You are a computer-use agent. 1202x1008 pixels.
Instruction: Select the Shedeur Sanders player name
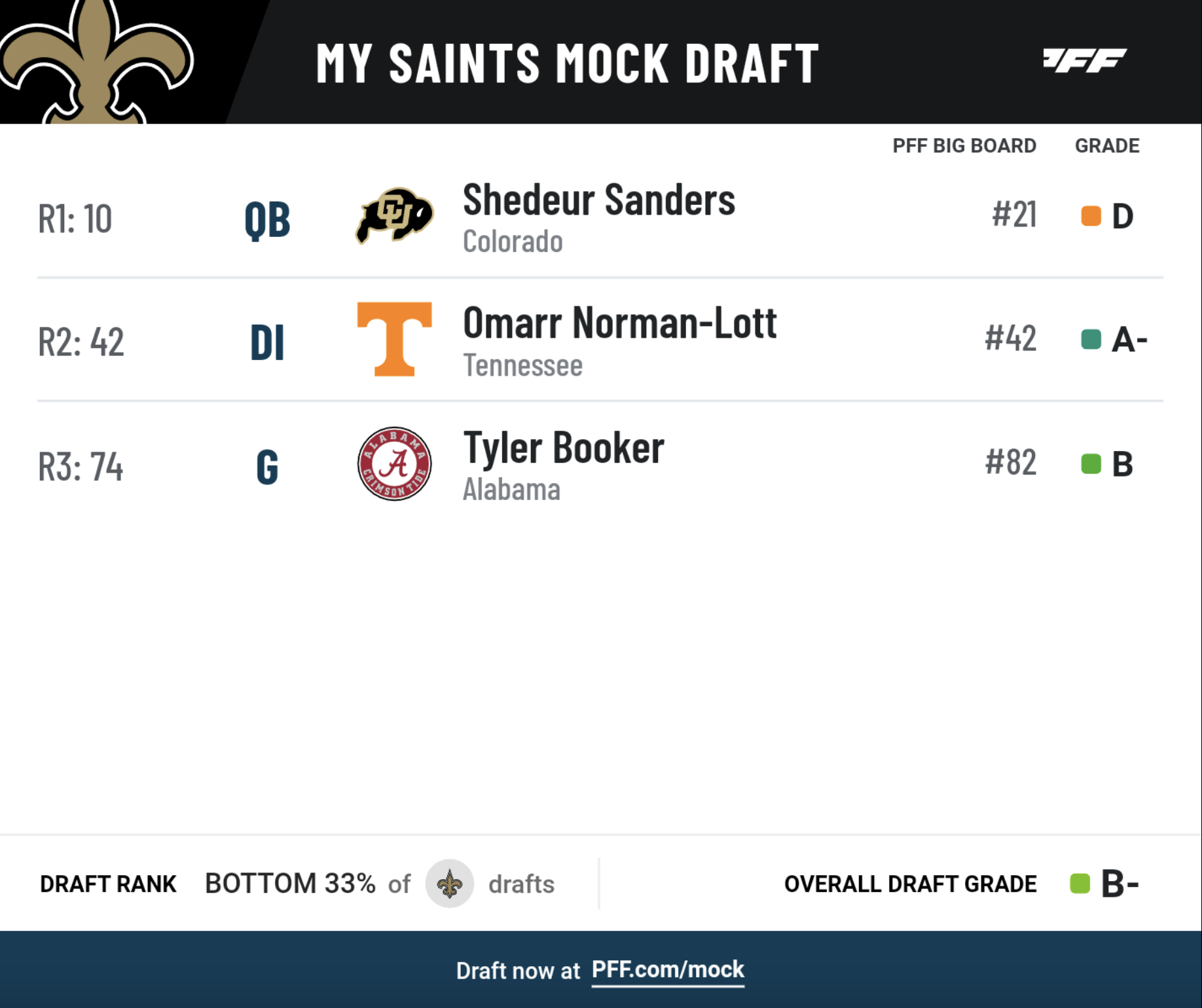click(x=598, y=200)
